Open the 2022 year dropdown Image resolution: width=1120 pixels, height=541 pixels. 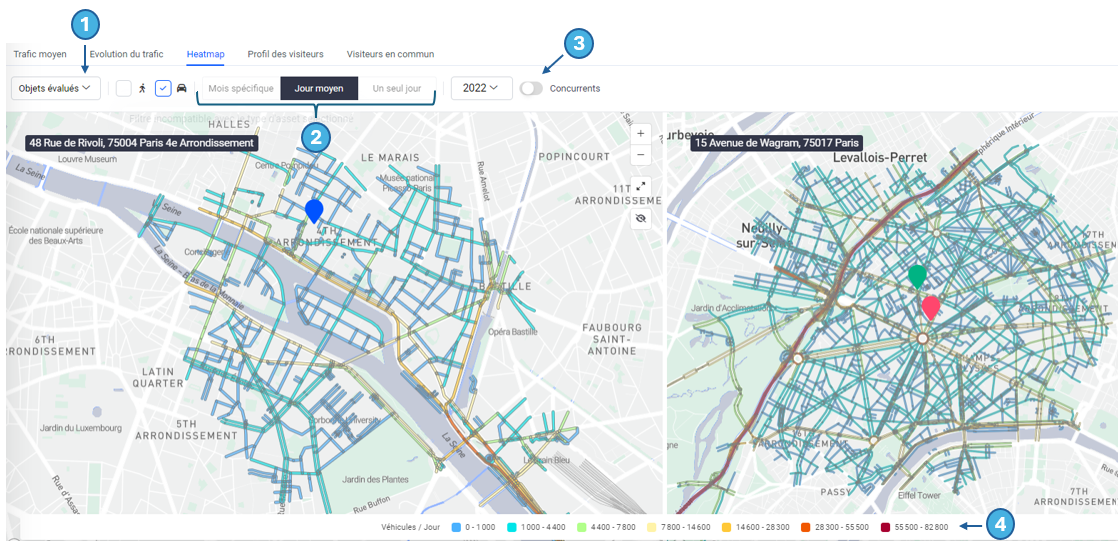481,88
